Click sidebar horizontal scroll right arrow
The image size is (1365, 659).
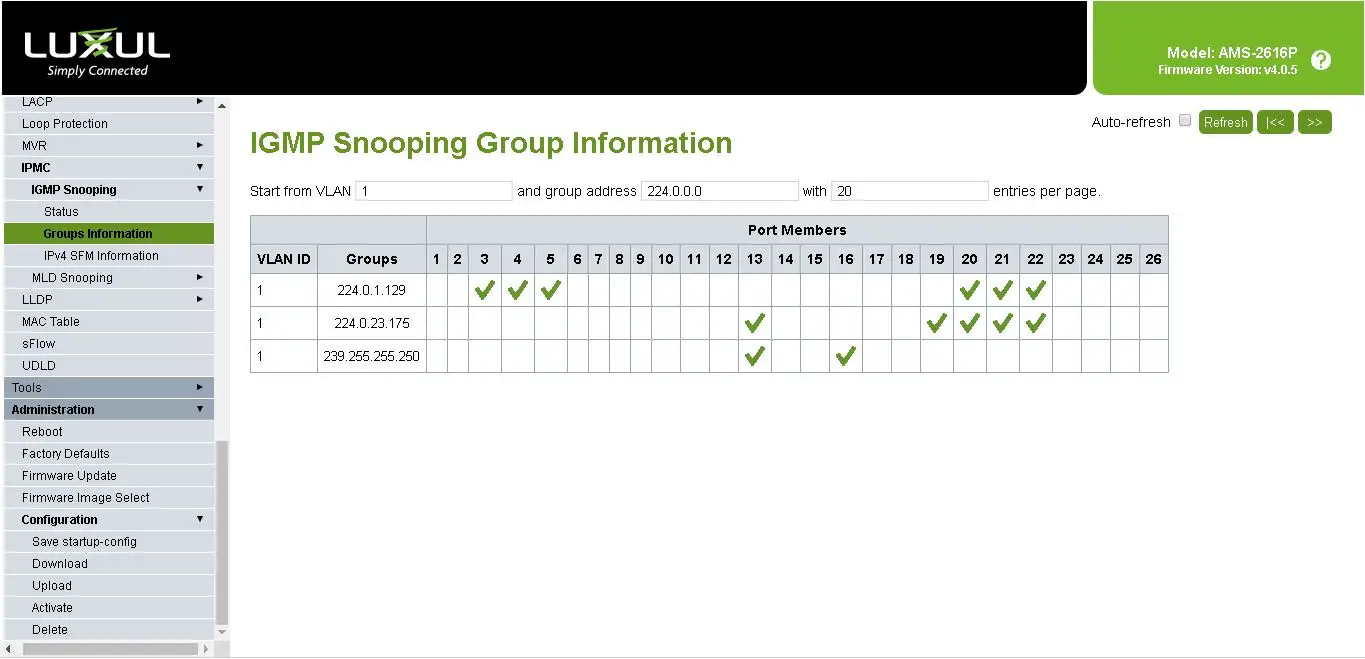(x=207, y=649)
